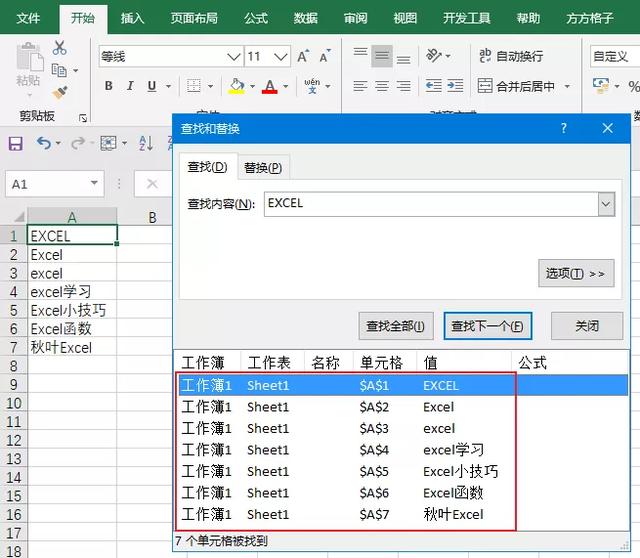The image size is (640, 558).
Task: Switch to the 替换(P) tab in dialog
Action: coord(263,167)
